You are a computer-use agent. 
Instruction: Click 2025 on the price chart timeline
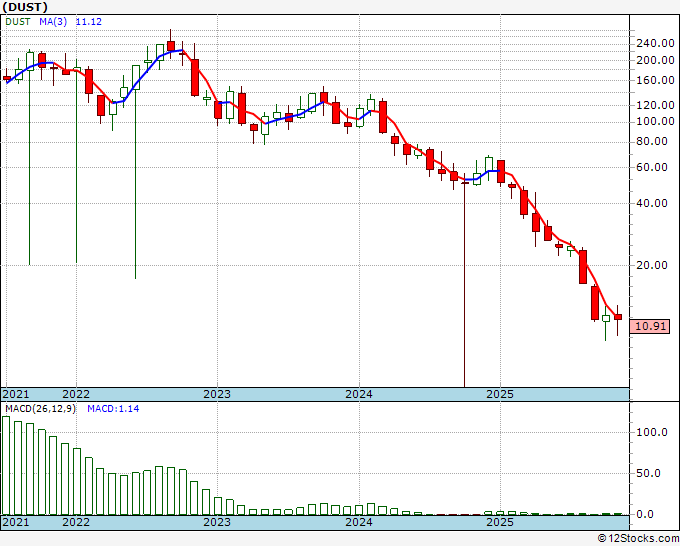click(500, 394)
